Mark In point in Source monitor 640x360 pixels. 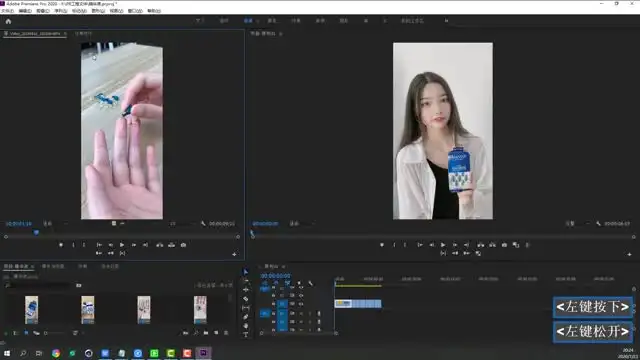(x=73, y=245)
